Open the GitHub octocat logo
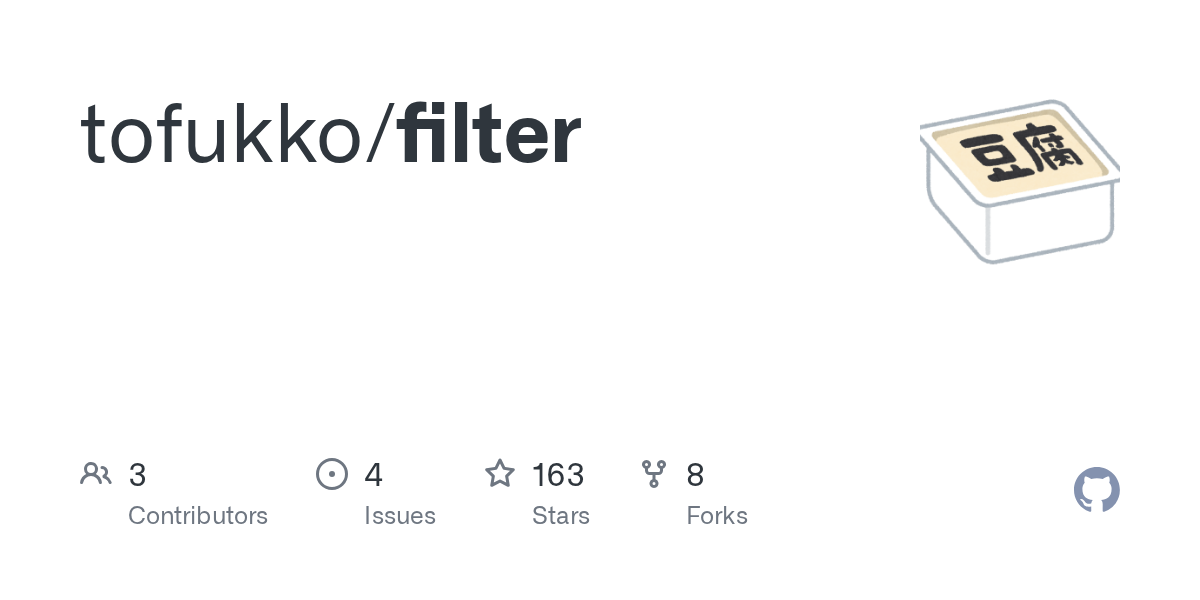 (1097, 490)
